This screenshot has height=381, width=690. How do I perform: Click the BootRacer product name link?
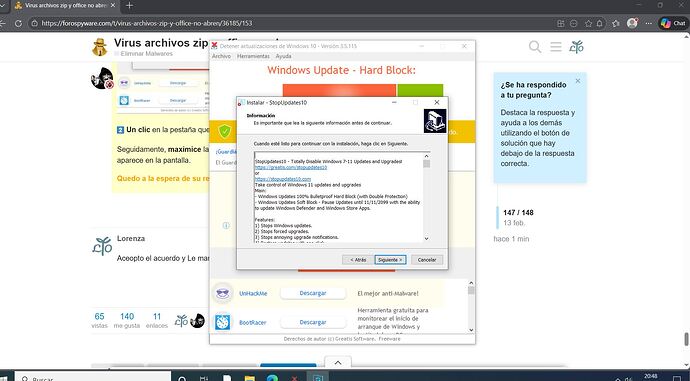click(x=253, y=322)
